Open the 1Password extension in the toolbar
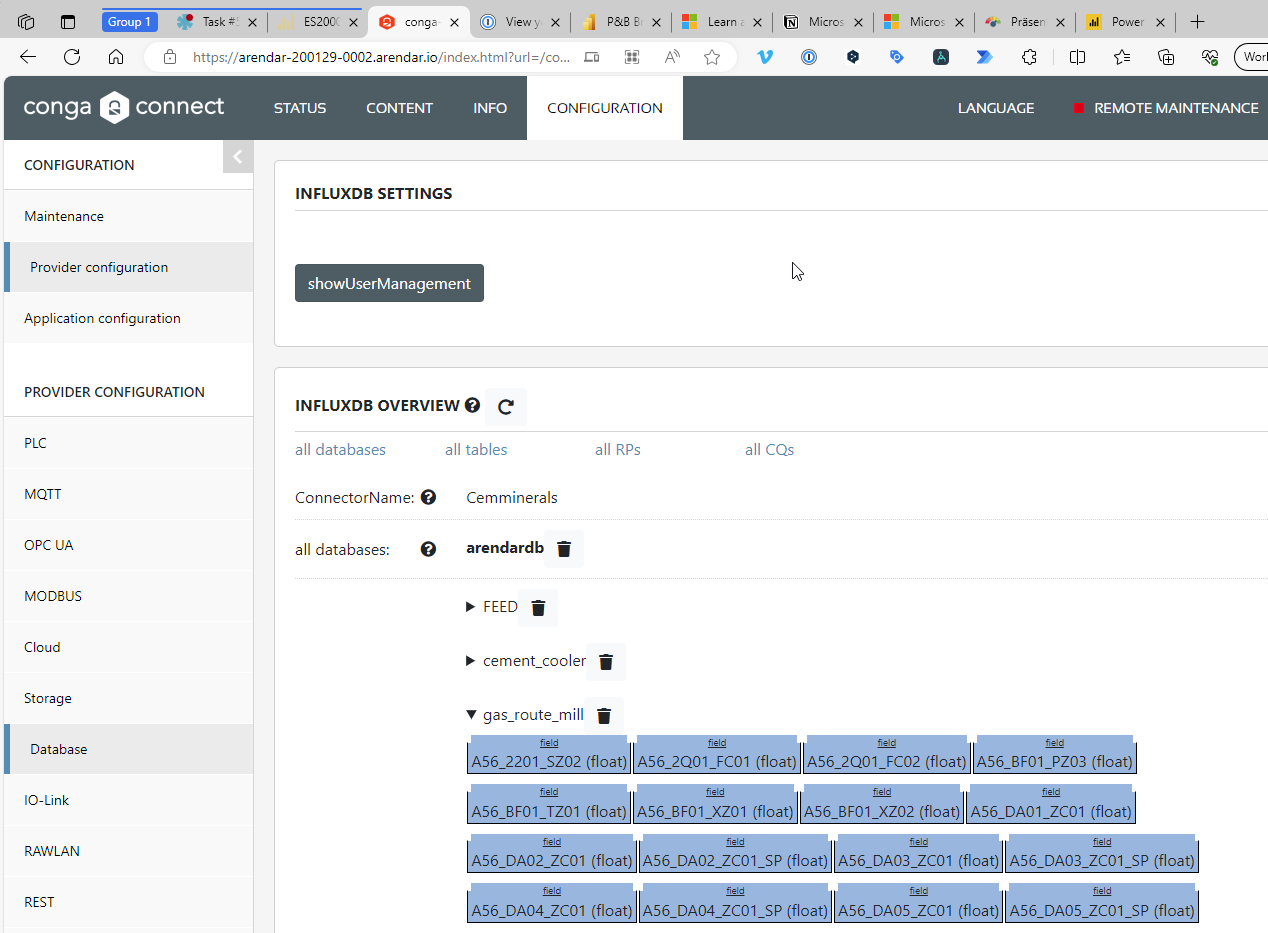Image resolution: width=1268 pixels, height=933 pixels. point(809,57)
